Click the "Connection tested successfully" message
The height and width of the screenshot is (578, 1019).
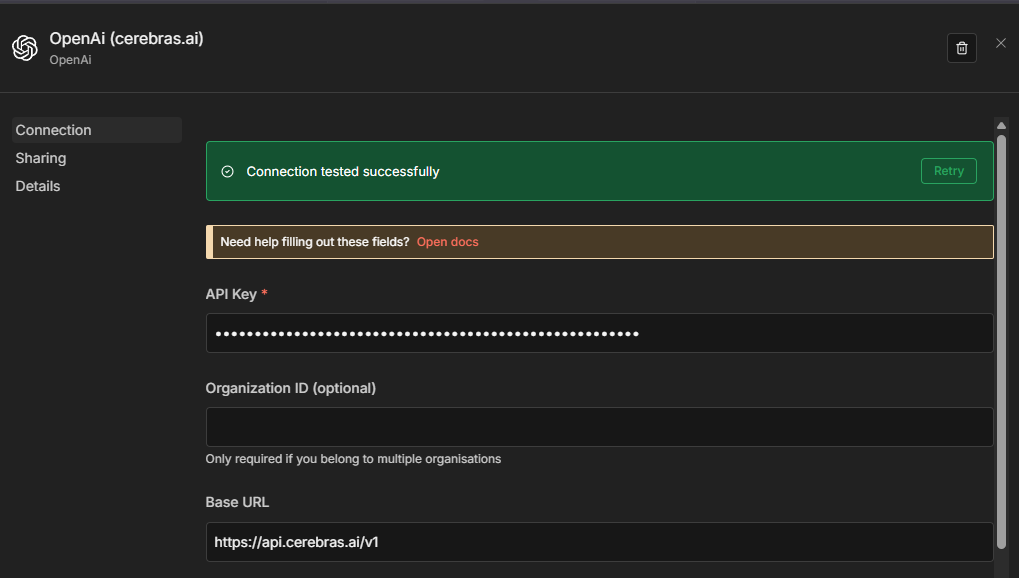[343, 171]
